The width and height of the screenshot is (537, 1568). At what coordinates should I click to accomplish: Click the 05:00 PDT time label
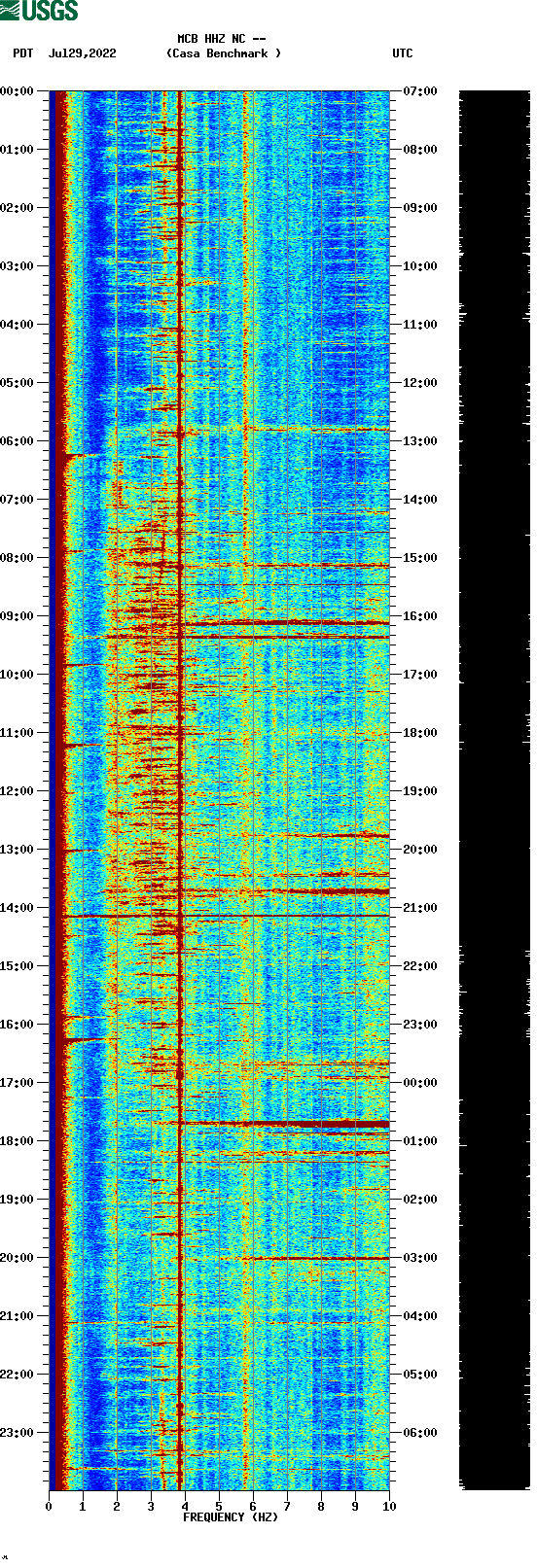[17, 383]
